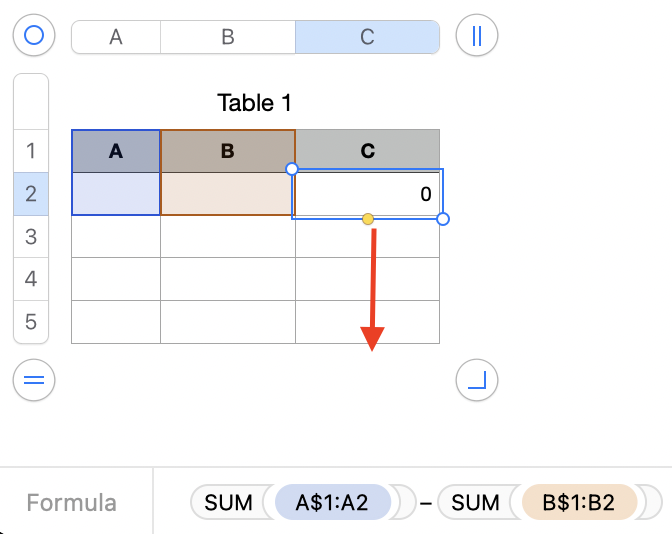Click the table resize corner handle
This screenshot has width=672, height=534.
(476, 380)
